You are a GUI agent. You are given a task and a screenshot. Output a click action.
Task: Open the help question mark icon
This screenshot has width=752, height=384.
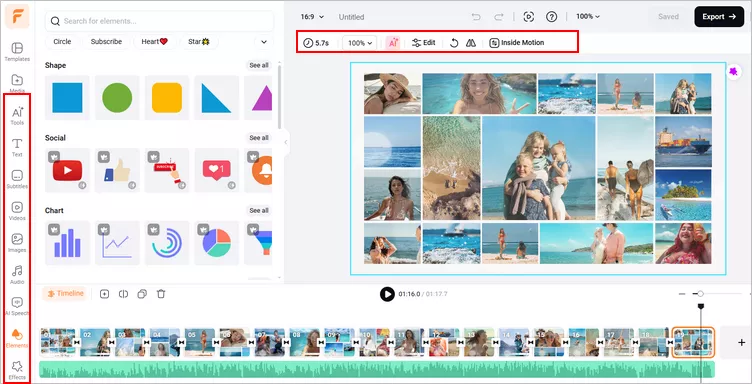[552, 17]
